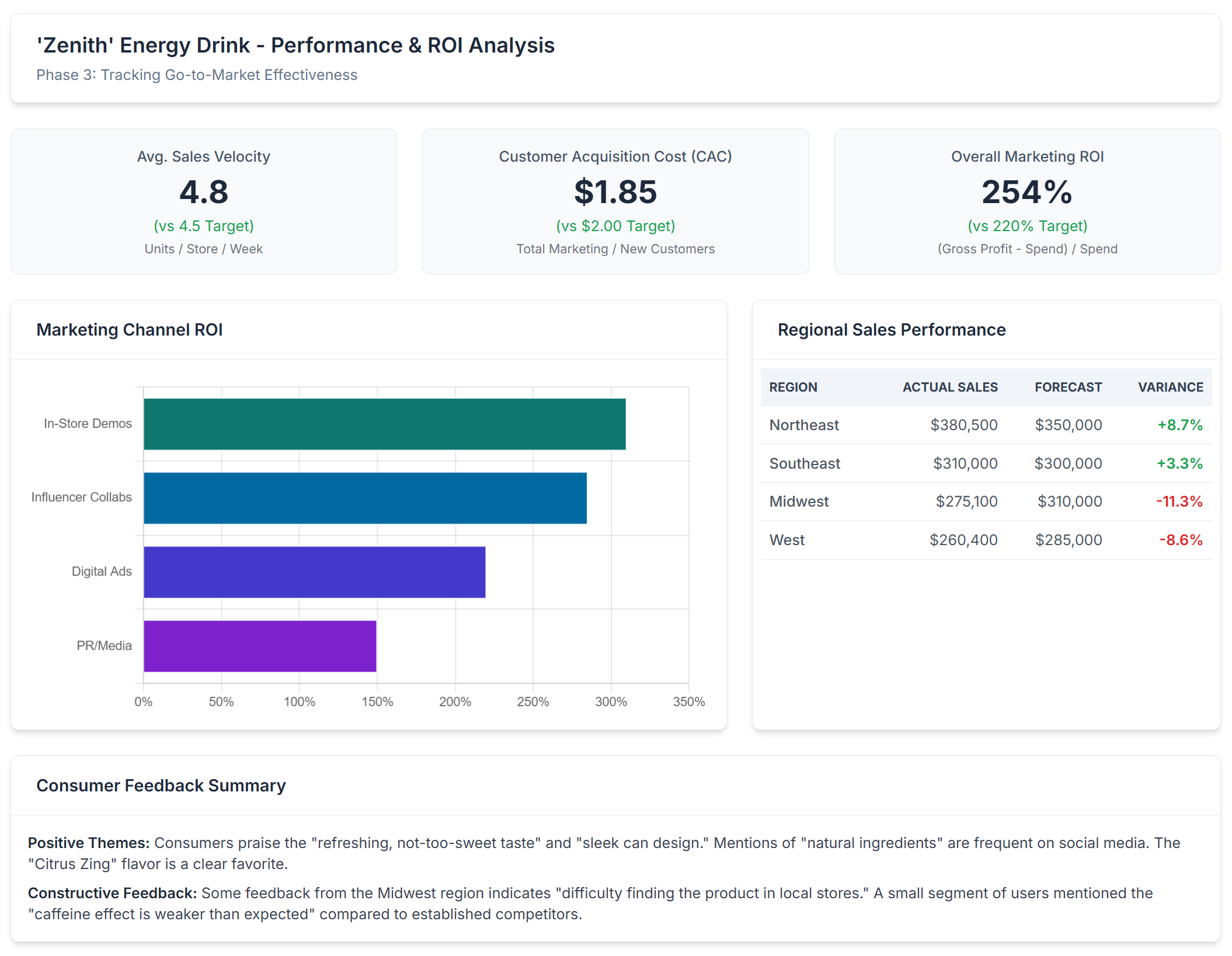Click the -8.6% variance value
This screenshot has height=956, width=1232.
[x=1181, y=540]
